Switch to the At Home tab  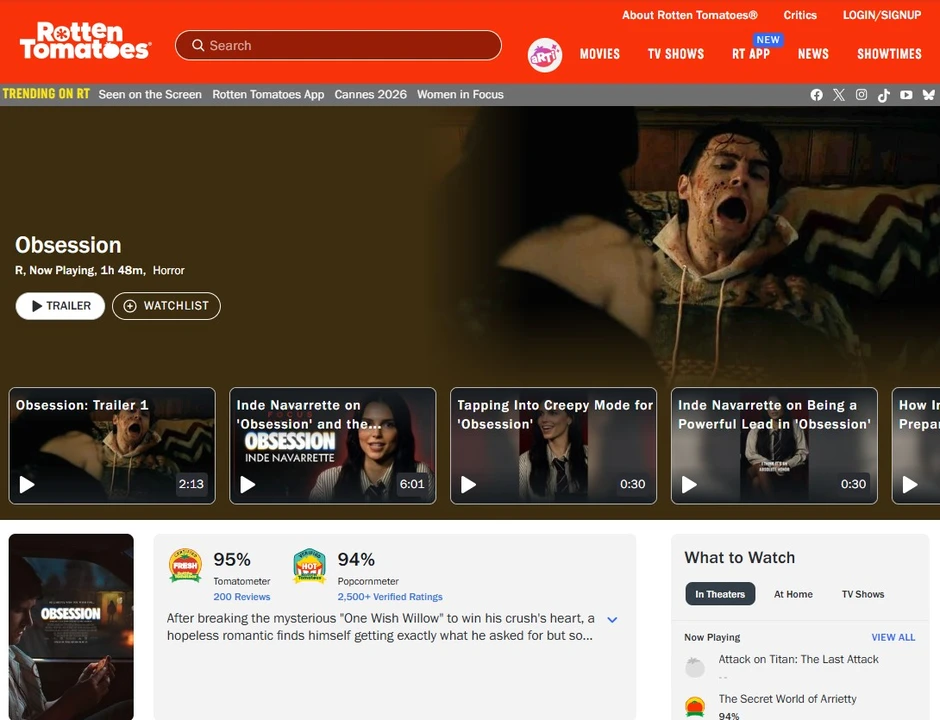(793, 594)
